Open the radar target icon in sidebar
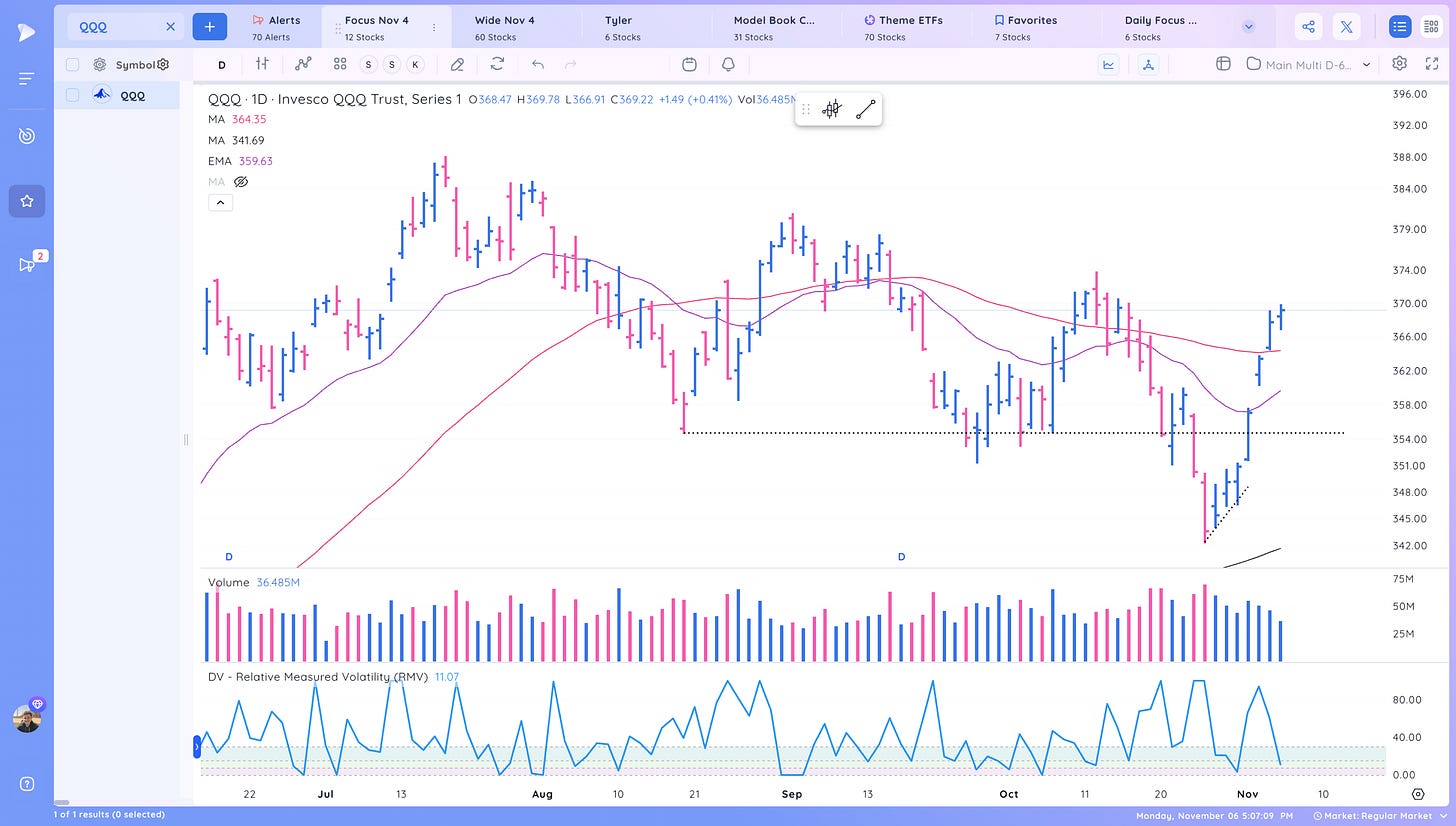This screenshot has width=1456, height=826. point(26,136)
